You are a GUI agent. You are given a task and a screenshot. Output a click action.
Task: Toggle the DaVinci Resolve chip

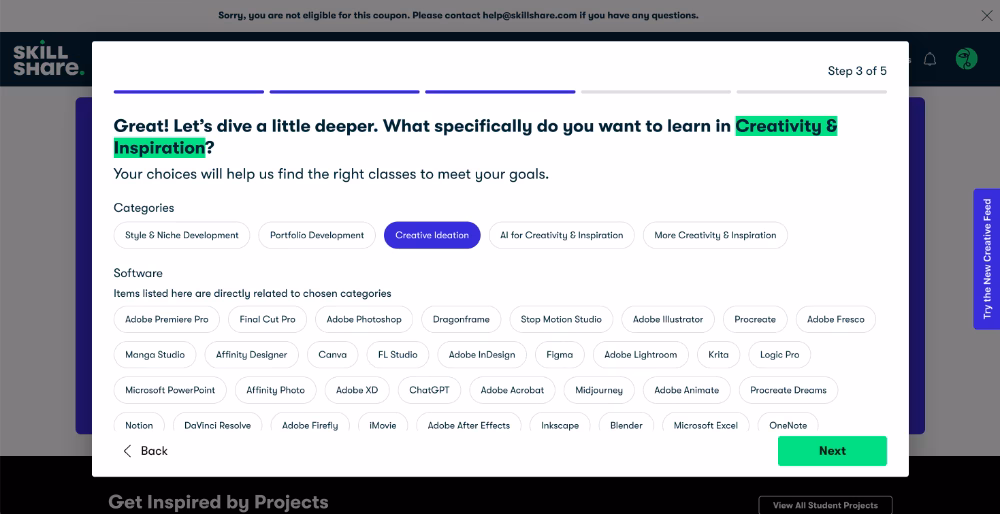217,423
